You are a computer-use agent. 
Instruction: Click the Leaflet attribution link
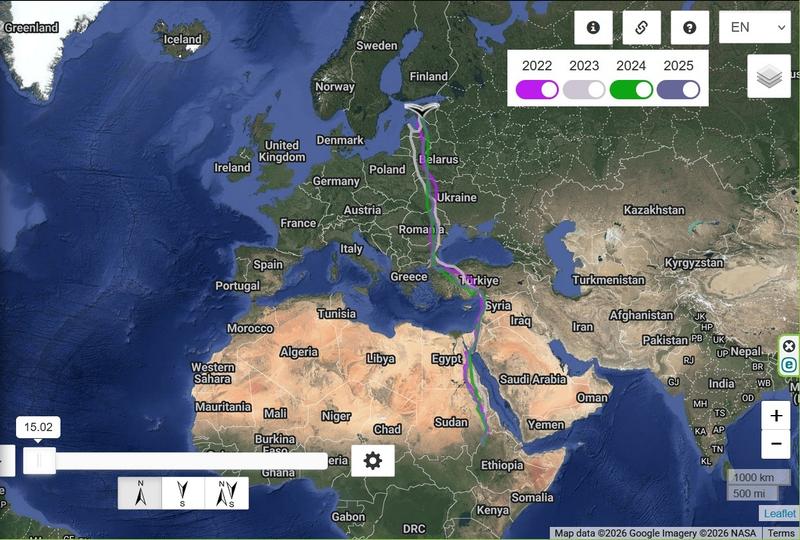[780, 513]
